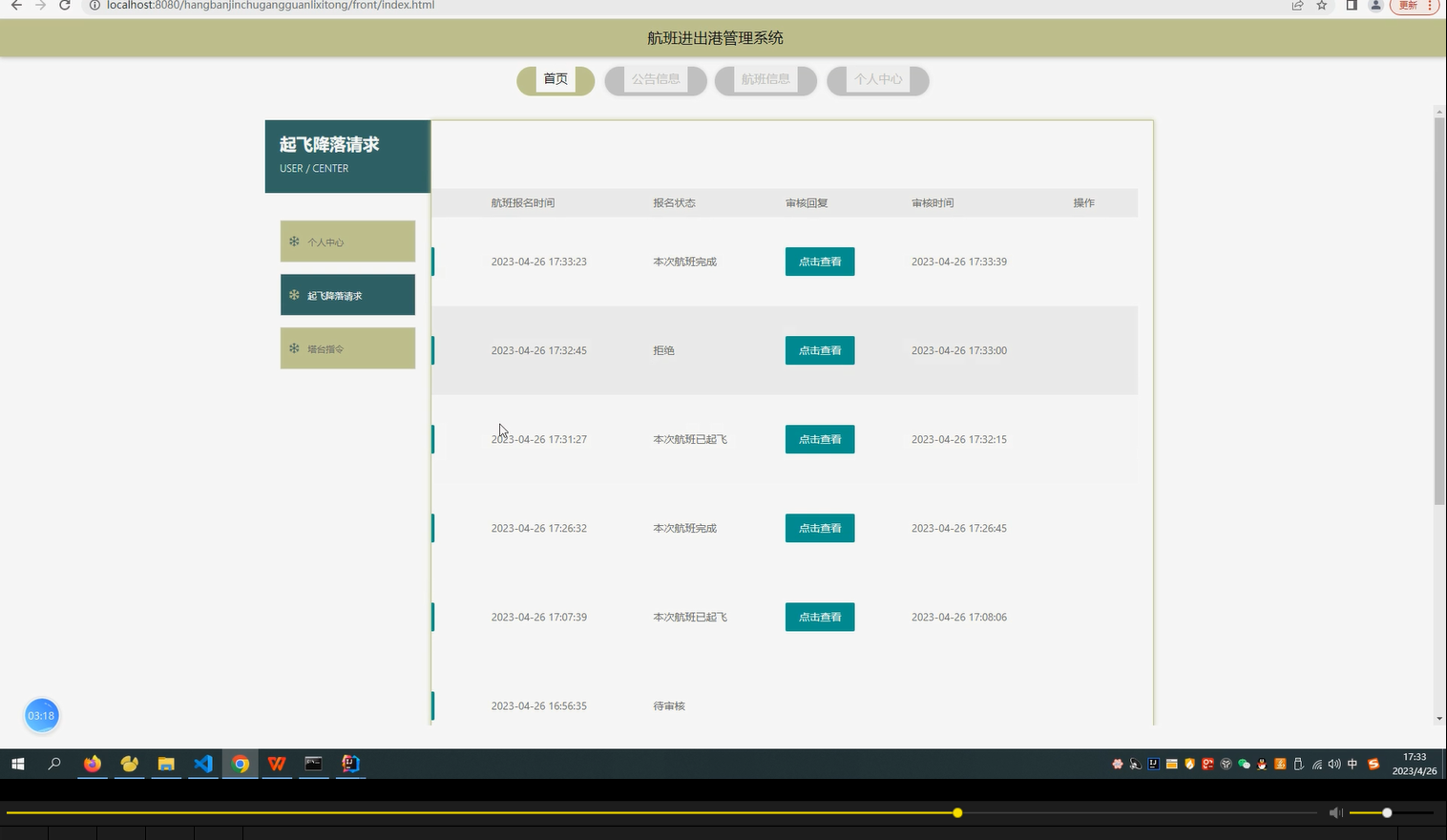Click the 审核时间 column header

coord(933,203)
